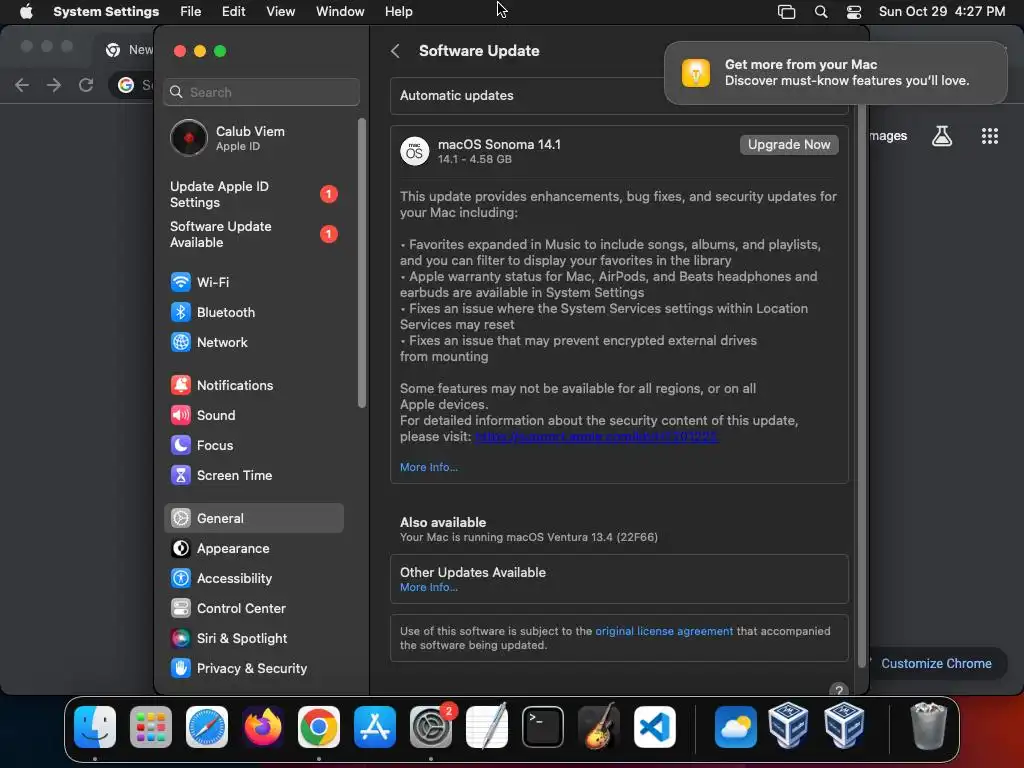Open the Window menu
This screenshot has width=1024, height=768.
[x=340, y=12]
